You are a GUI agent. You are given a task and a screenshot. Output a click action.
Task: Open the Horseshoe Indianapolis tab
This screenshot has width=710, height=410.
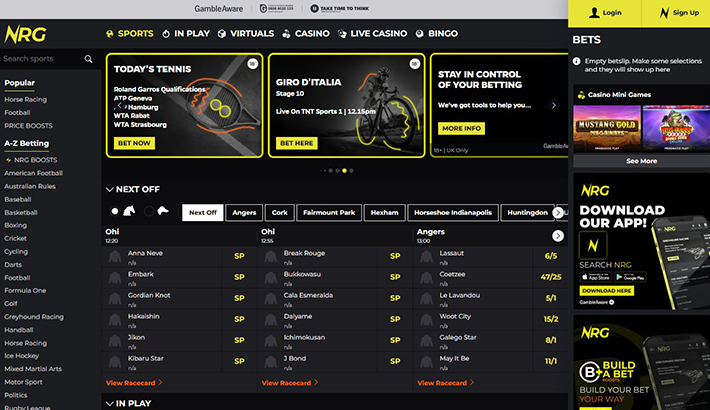pyautogui.click(x=453, y=212)
